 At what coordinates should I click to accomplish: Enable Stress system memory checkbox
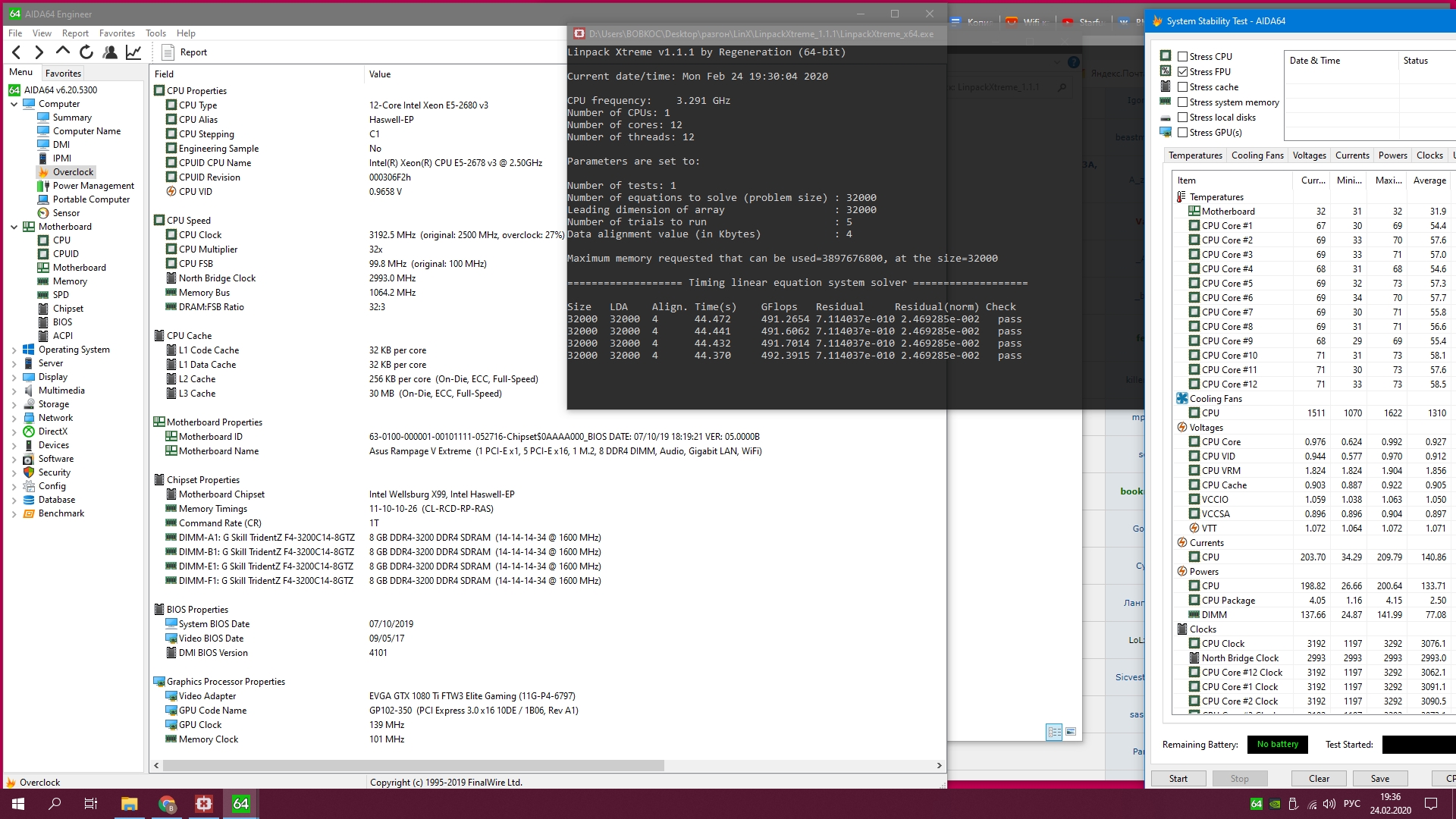tap(1182, 102)
